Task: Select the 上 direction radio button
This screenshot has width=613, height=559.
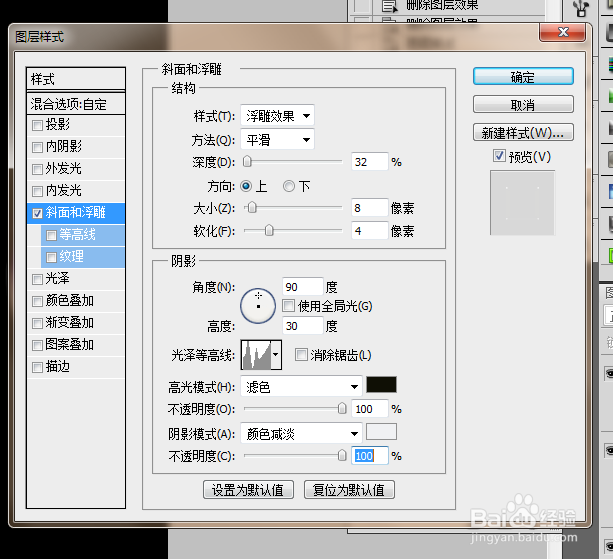Action: [246, 186]
